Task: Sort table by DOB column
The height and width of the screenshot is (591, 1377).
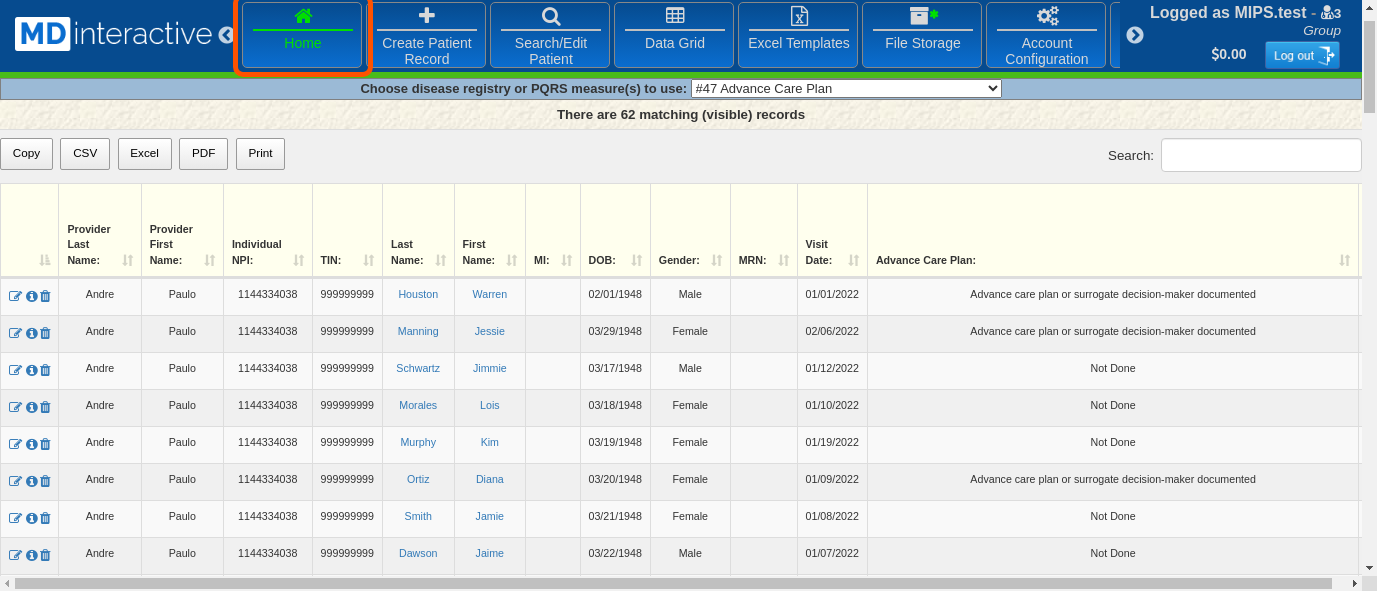Action: (x=614, y=260)
